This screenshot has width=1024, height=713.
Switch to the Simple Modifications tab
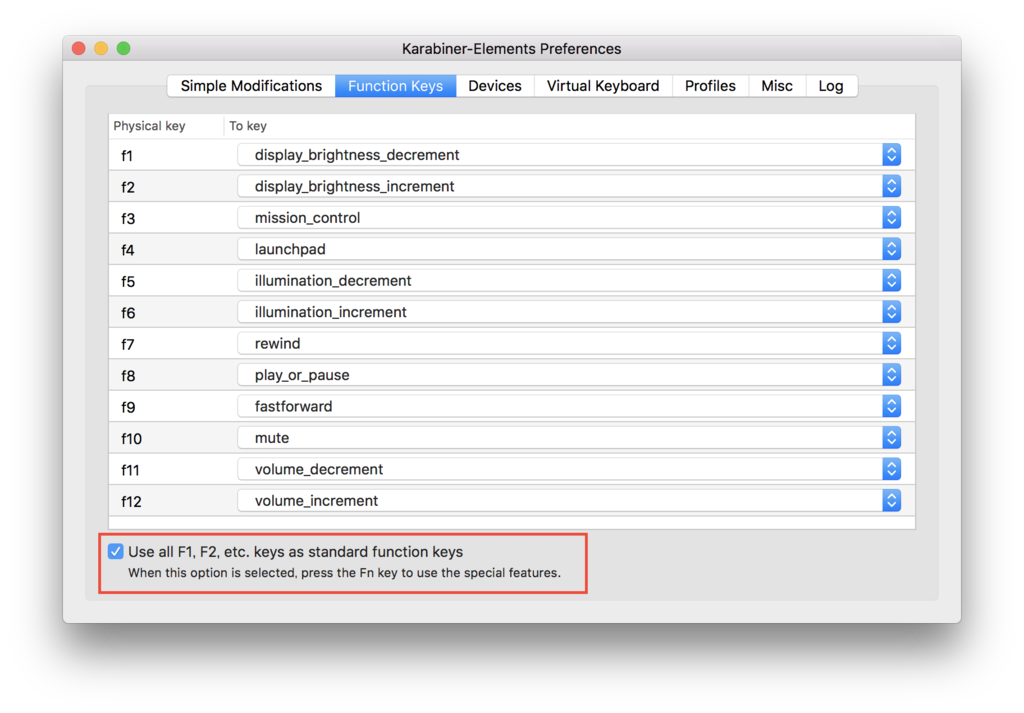click(x=251, y=86)
